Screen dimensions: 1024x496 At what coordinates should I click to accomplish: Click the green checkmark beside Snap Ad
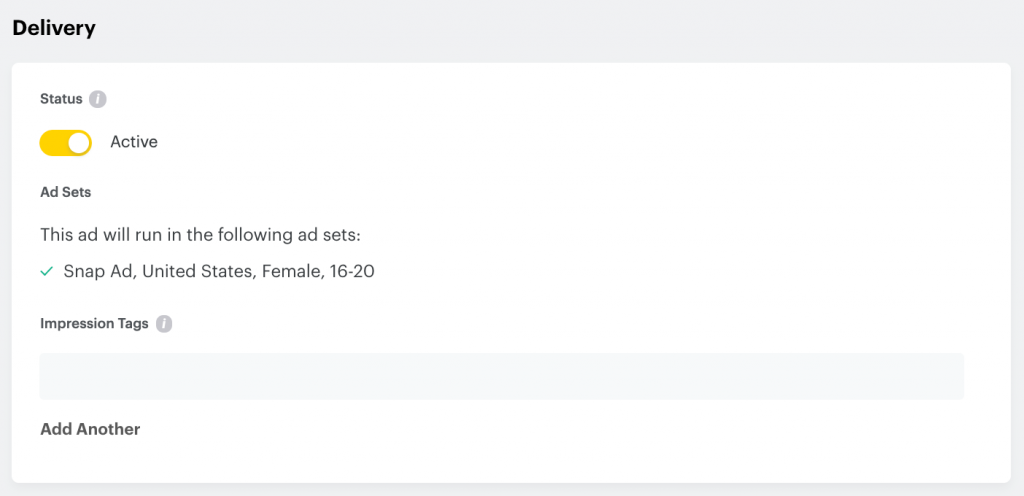46,271
